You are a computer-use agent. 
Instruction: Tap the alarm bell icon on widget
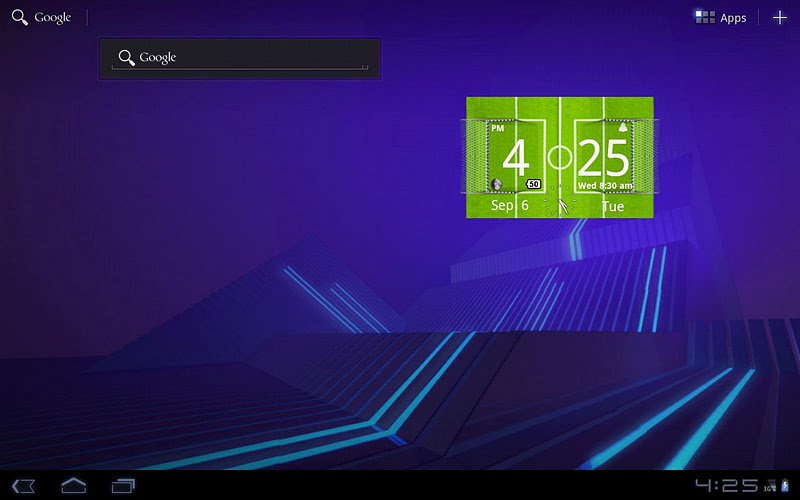point(622,128)
